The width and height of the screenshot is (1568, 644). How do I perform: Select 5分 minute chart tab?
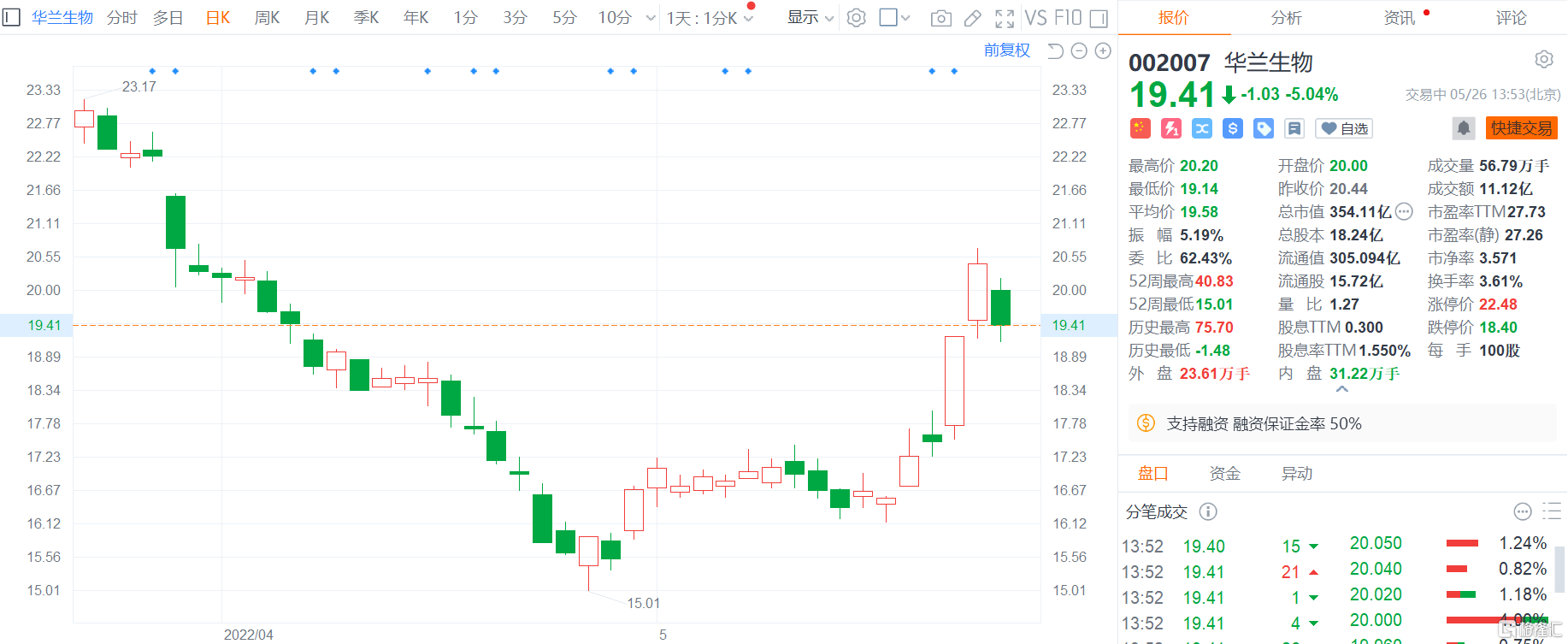coord(564,18)
